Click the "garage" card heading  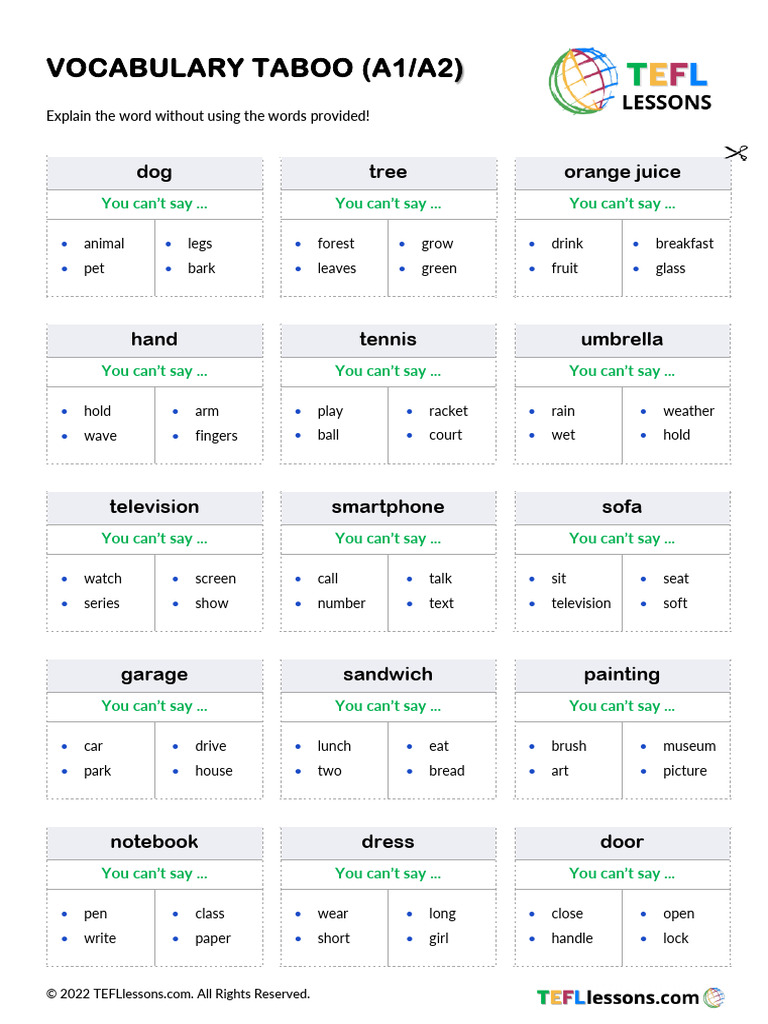point(154,674)
